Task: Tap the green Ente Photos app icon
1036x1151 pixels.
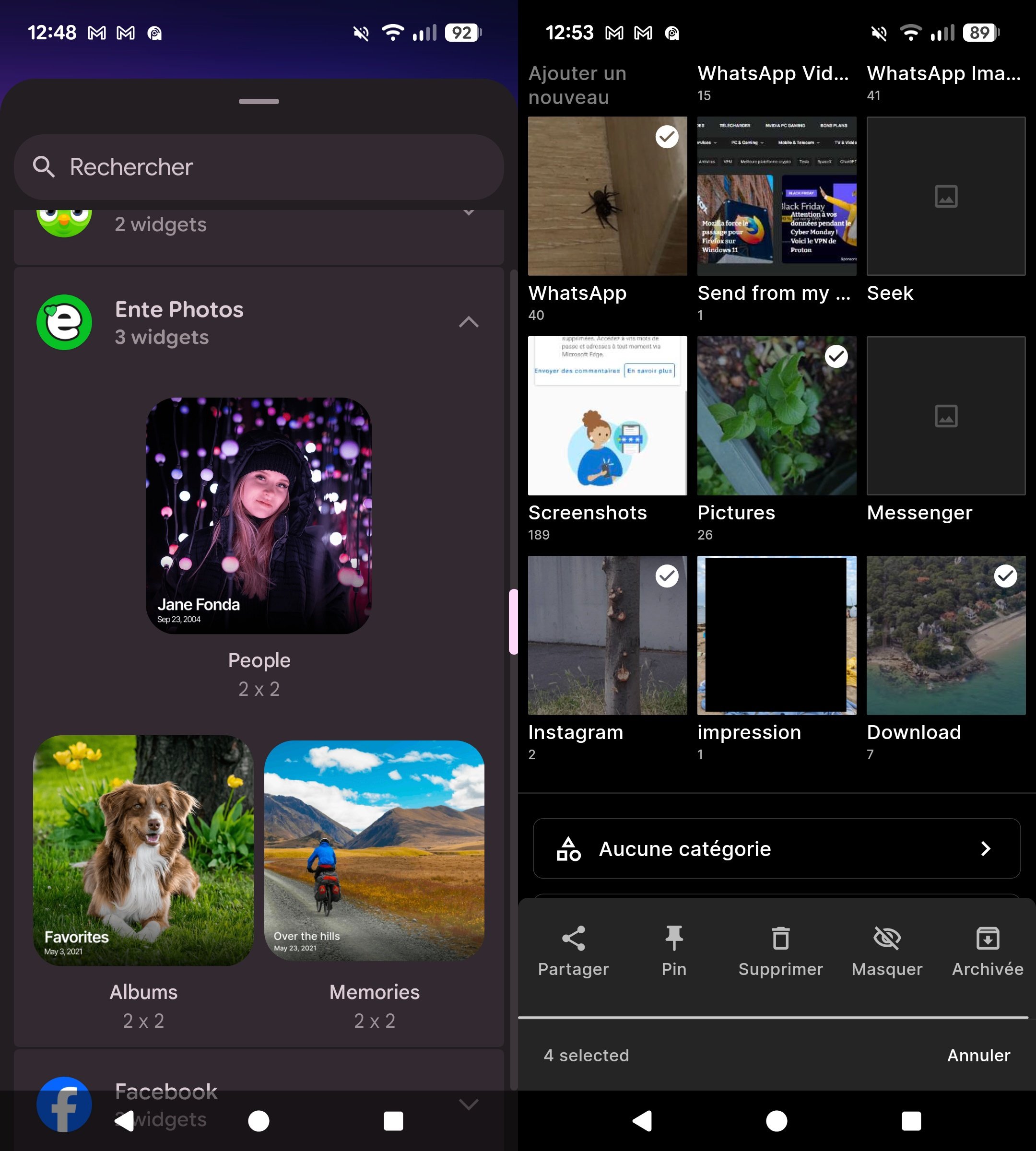Action: click(x=64, y=322)
